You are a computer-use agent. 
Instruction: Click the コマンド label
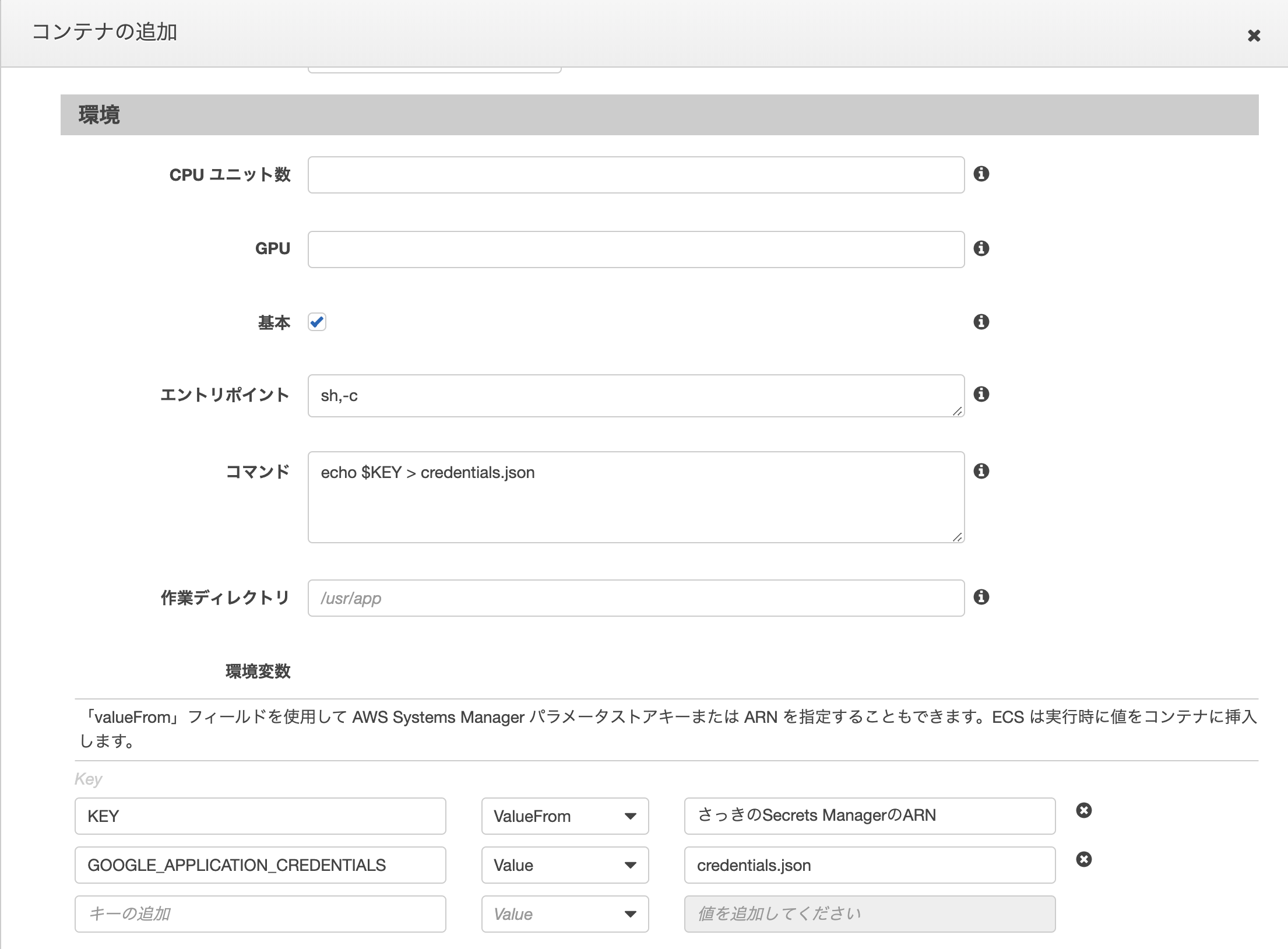[x=258, y=472]
